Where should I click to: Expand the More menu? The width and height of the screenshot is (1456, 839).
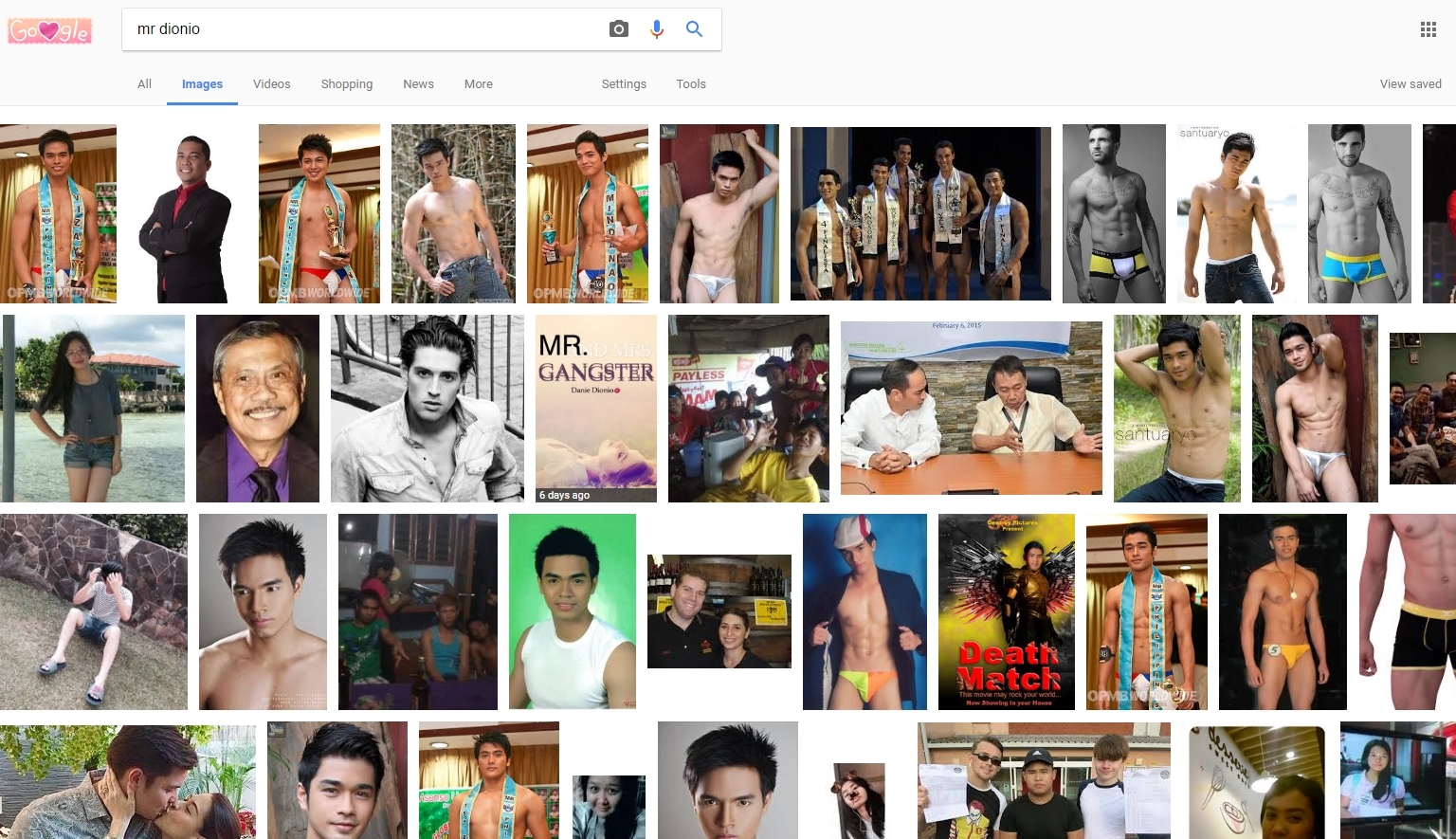pyautogui.click(x=479, y=83)
